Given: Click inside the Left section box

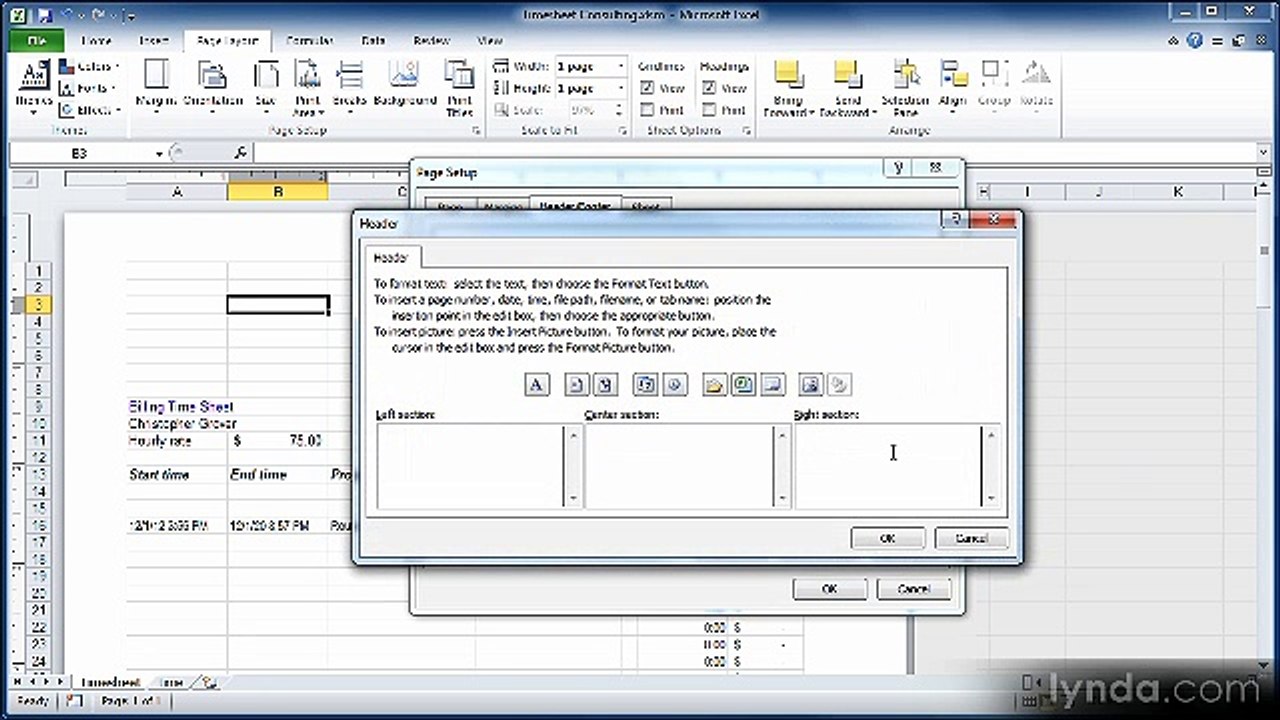Looking at the screenshot, I should [471, 465].
